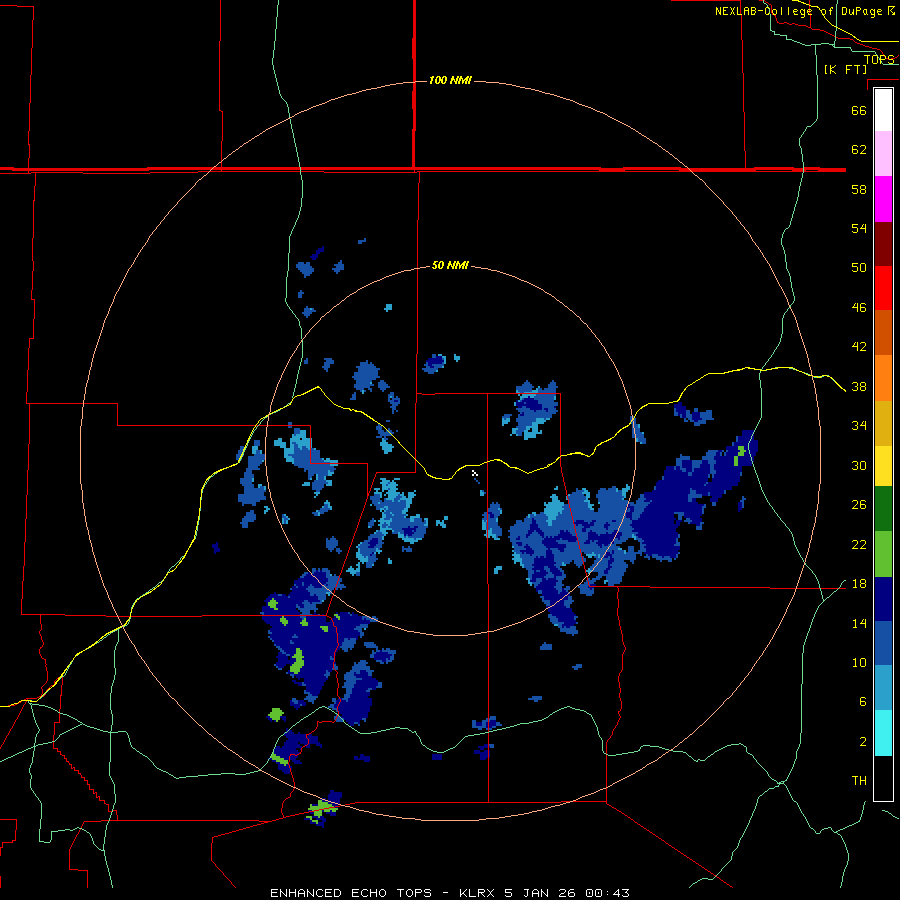Screen dimensions: 900x900
Task: Select the dark orange legend swatch
Action: coord(883,332)
